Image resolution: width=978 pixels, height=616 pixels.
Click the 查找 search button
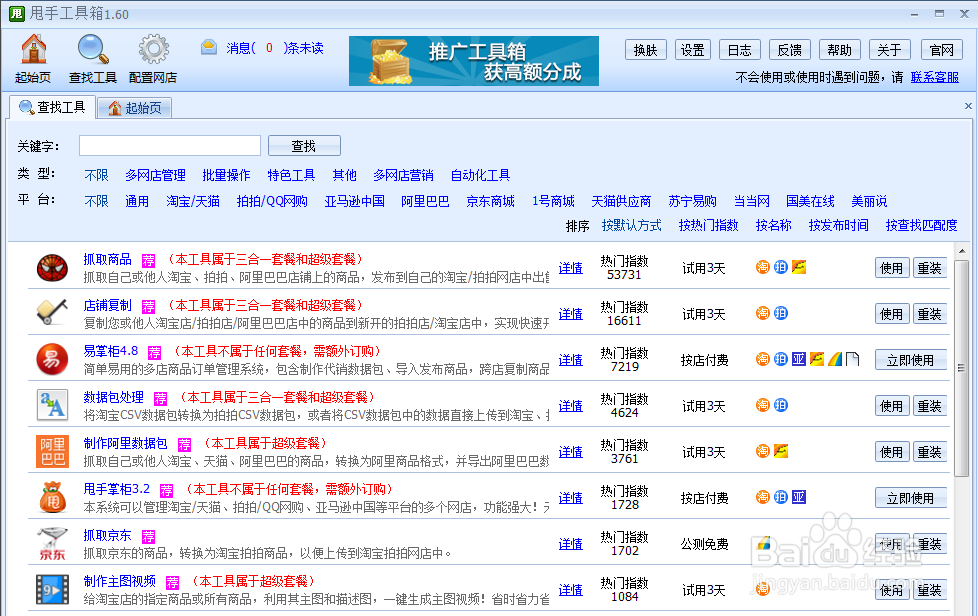[x=304, y=145]
